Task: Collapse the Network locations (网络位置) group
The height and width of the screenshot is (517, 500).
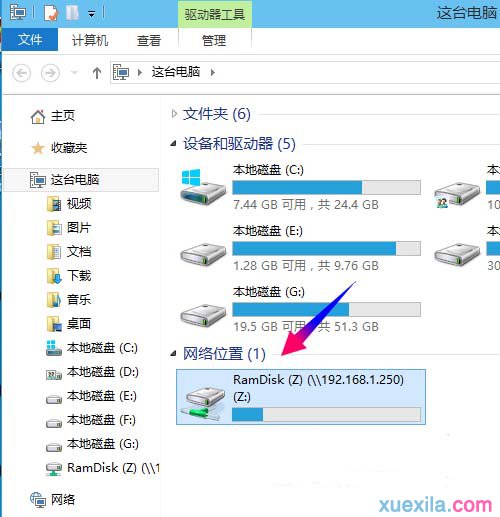Action: (x=173, y=354)
